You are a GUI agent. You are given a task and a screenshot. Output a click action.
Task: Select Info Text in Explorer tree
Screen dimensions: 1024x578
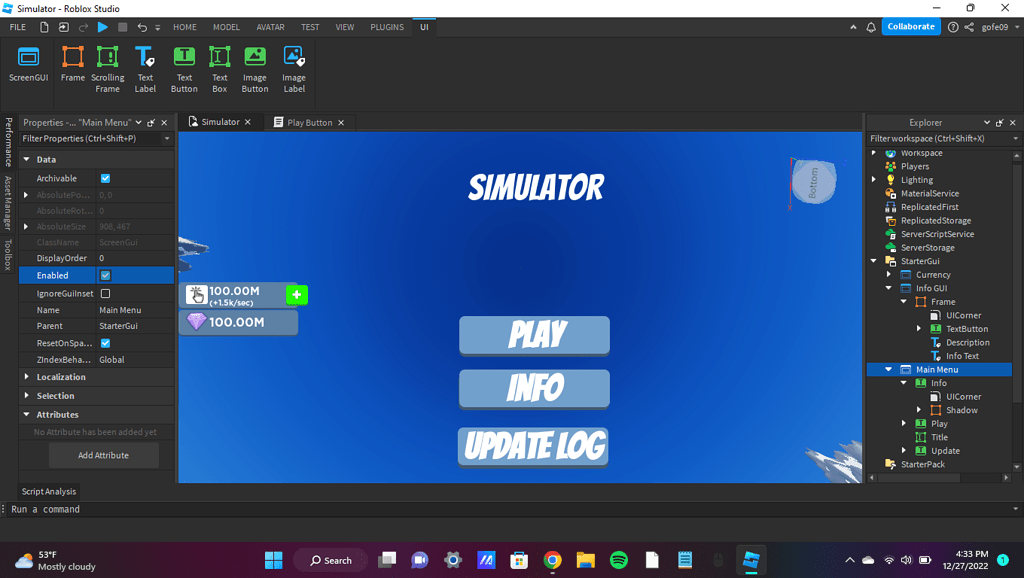962,356
